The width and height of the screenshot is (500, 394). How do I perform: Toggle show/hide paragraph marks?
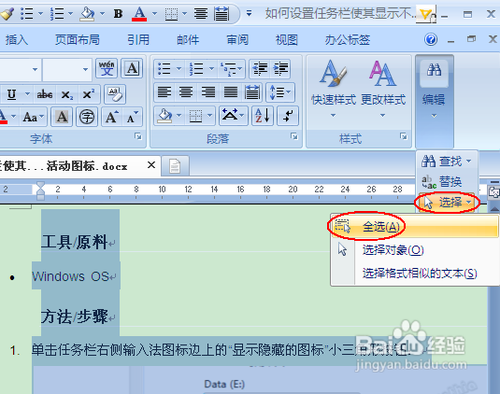pyautogui.click(x=287, y=116)
